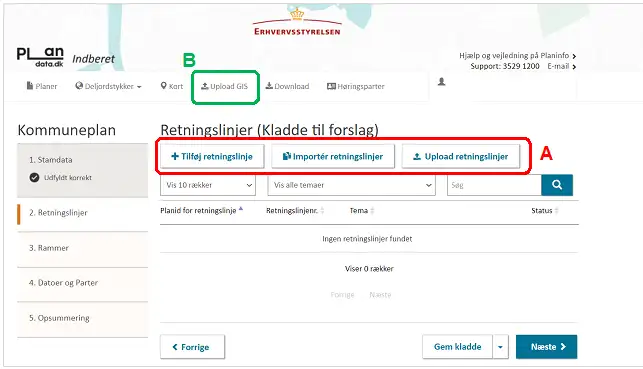Open the Upload GIS menu item
The image size is (643, 369).
point(224,86)
